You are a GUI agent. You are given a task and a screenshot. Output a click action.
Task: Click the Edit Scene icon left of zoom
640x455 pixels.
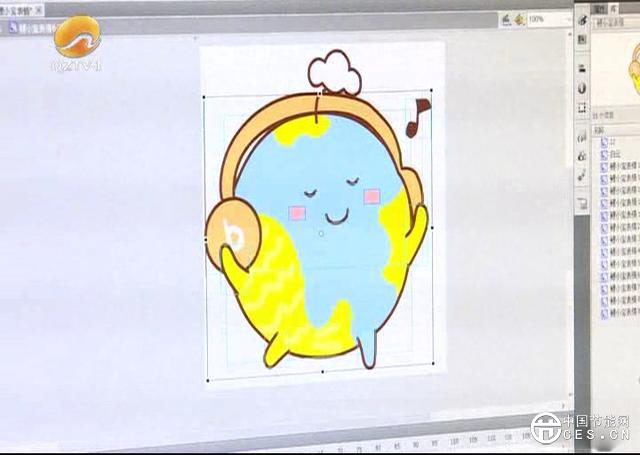click(x=507, y=19)
